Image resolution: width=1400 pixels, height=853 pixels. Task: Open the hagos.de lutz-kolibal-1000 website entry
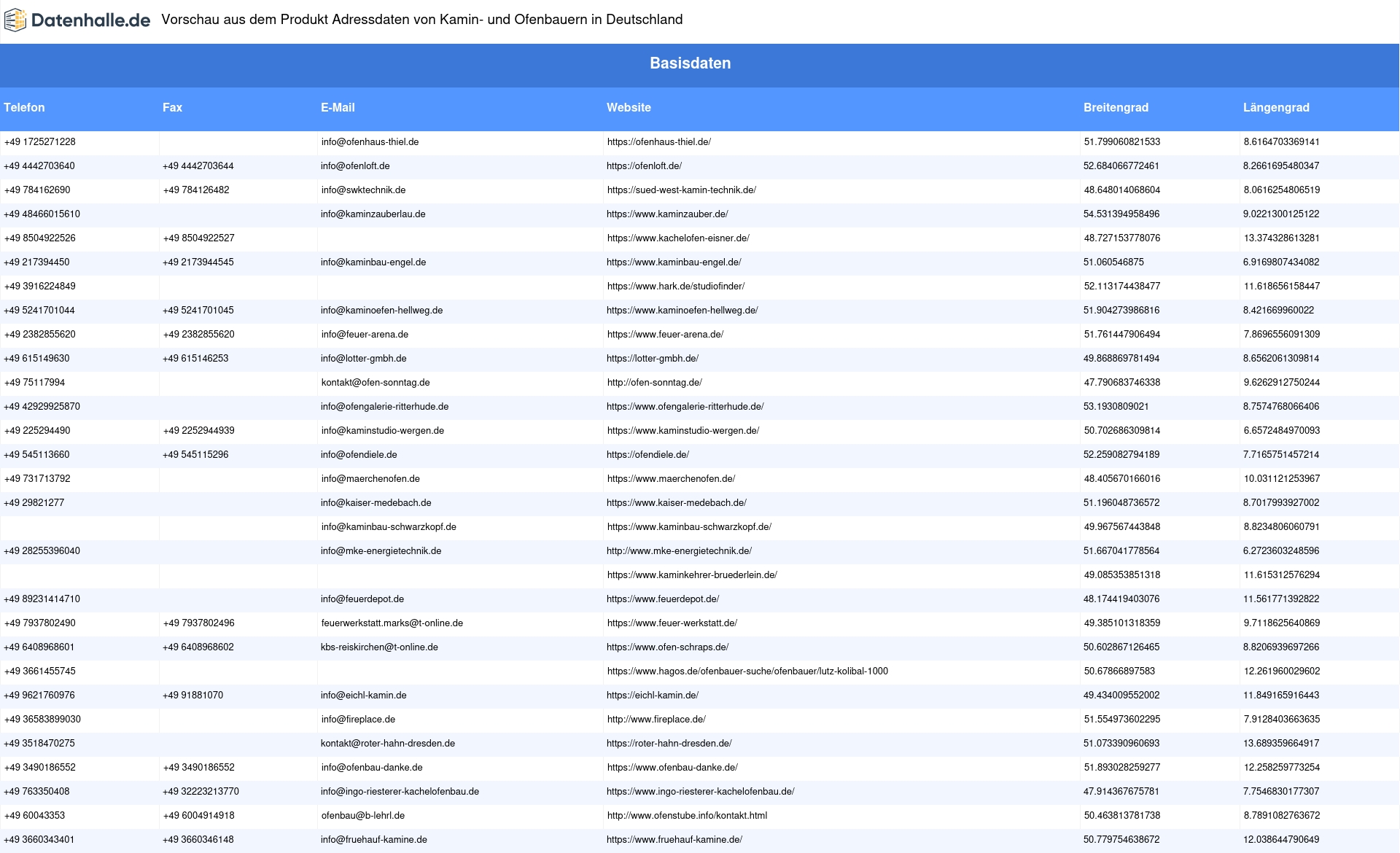747,671
